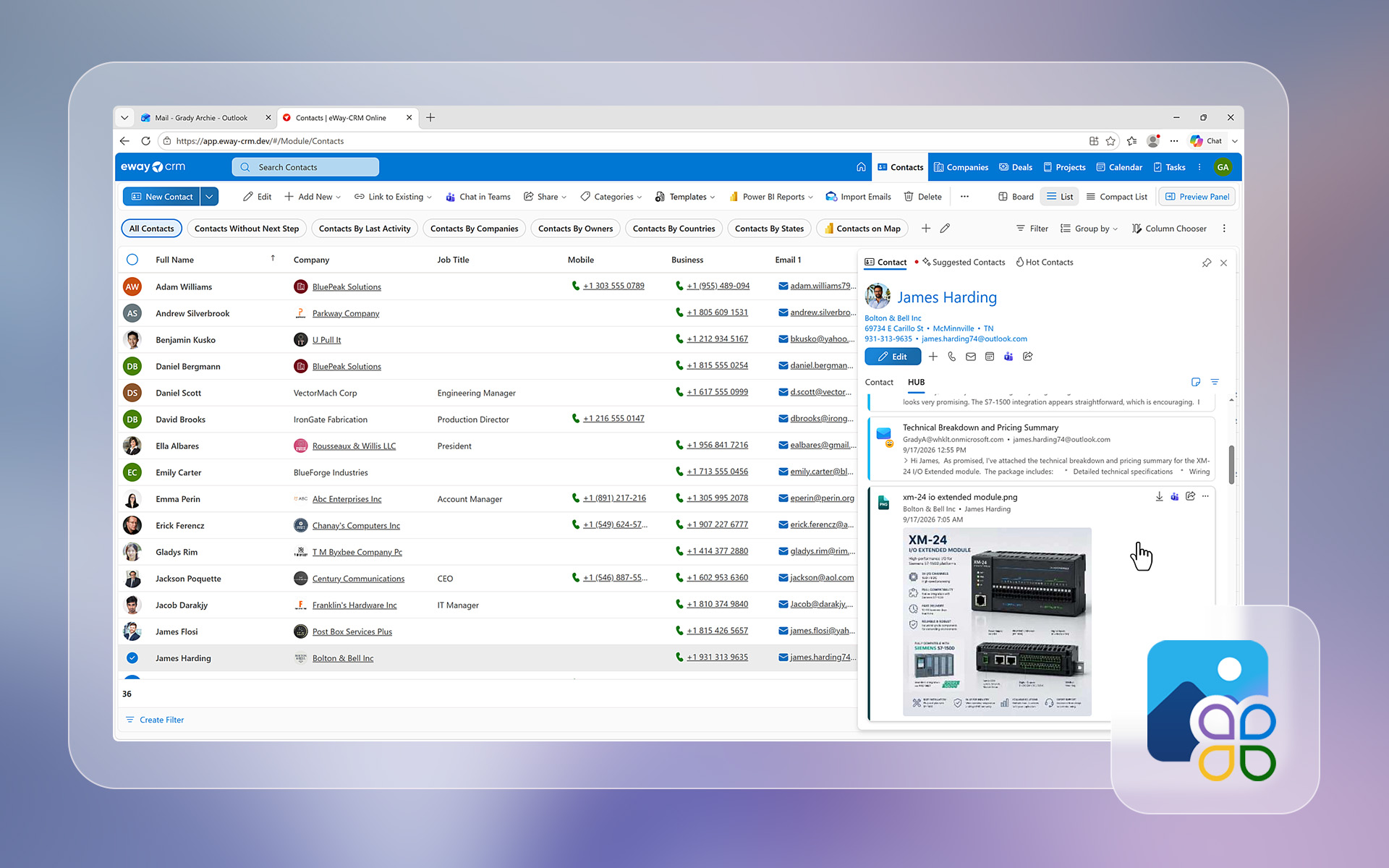Viewport: 1389px width, 868px height.
Task: Open the Mail - Grady Archie Outlook browser tab
Action: click(200, 118)
